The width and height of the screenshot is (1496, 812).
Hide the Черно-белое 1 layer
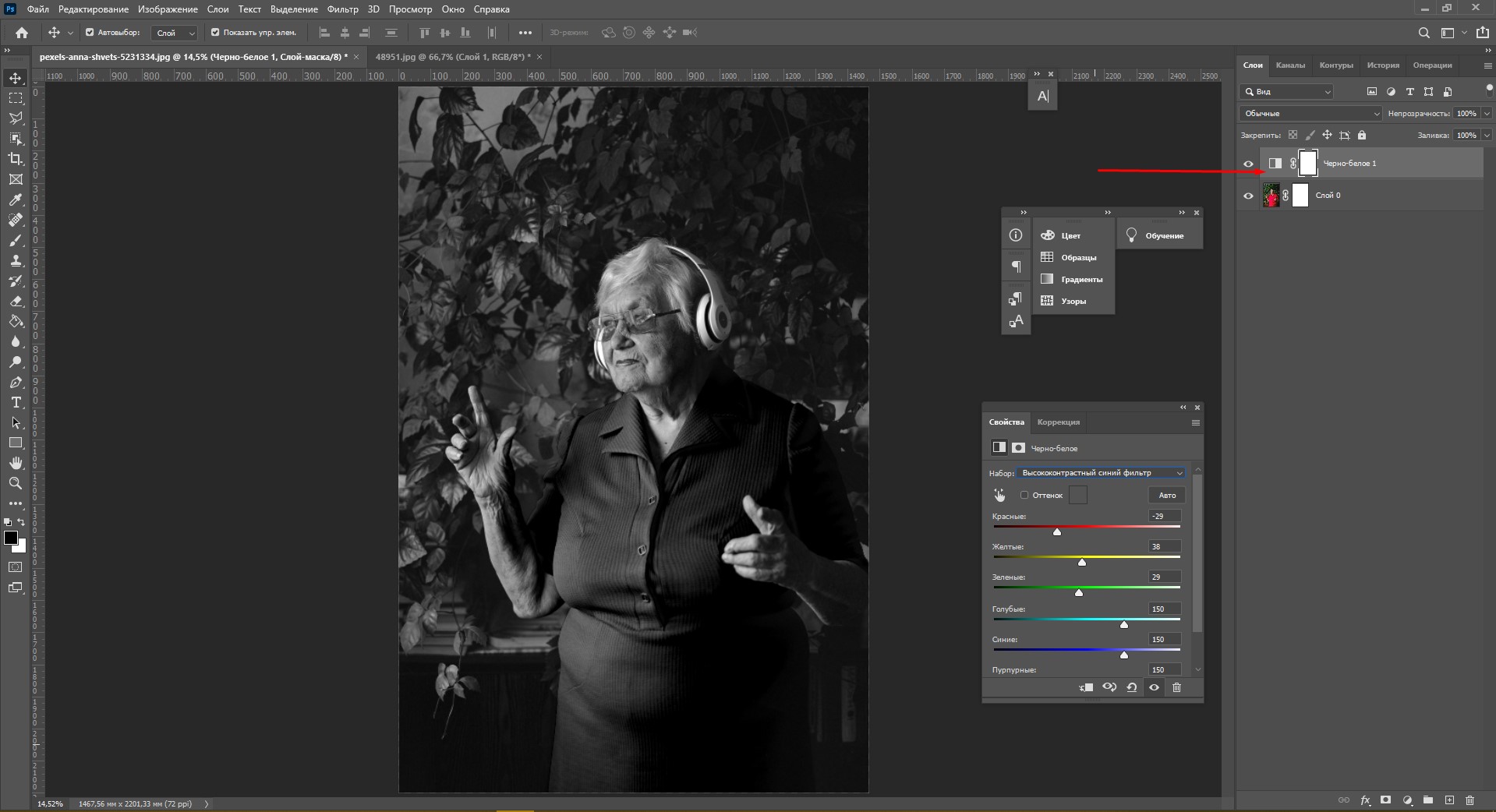pos(1248,164)
